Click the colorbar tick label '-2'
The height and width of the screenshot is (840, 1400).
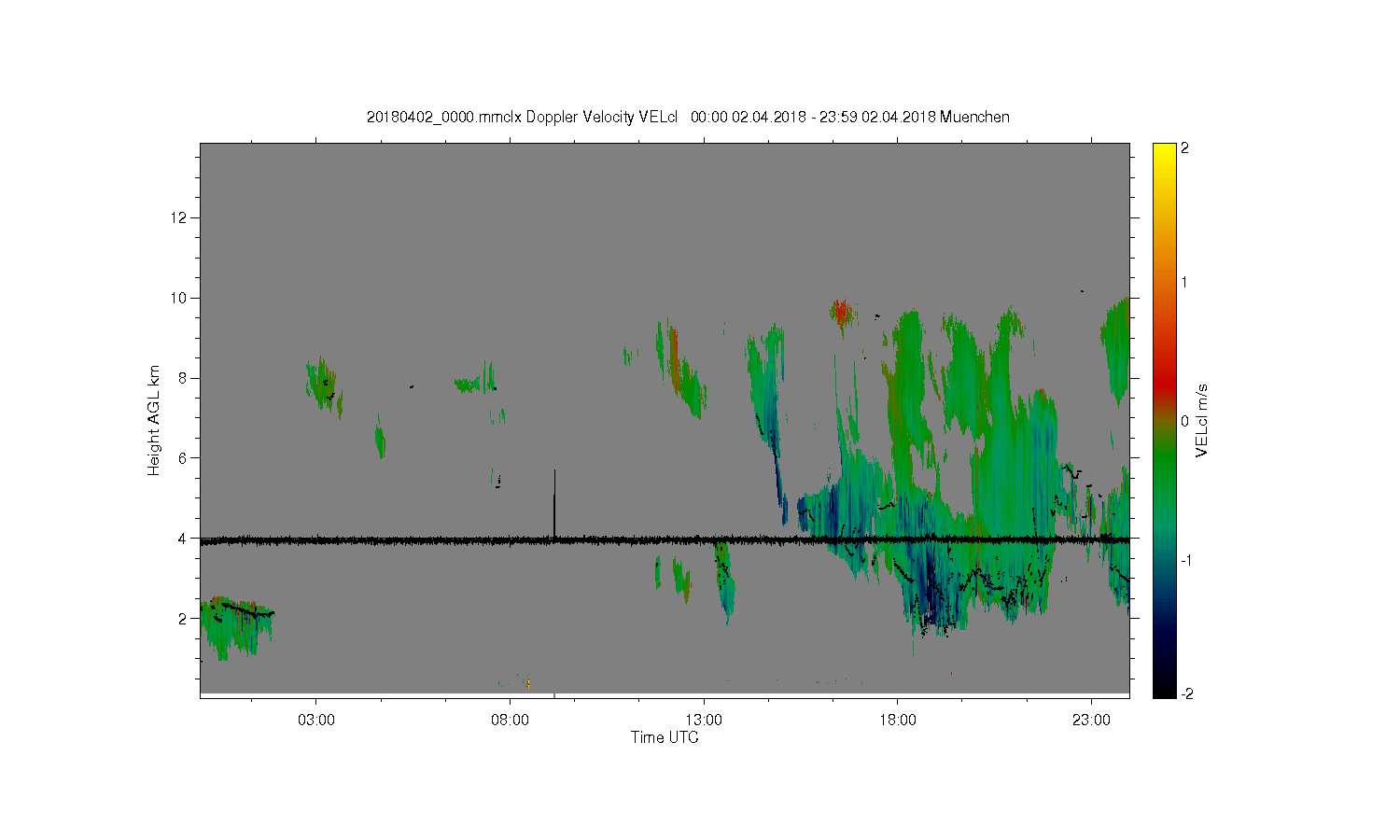tap(1186, 693)
